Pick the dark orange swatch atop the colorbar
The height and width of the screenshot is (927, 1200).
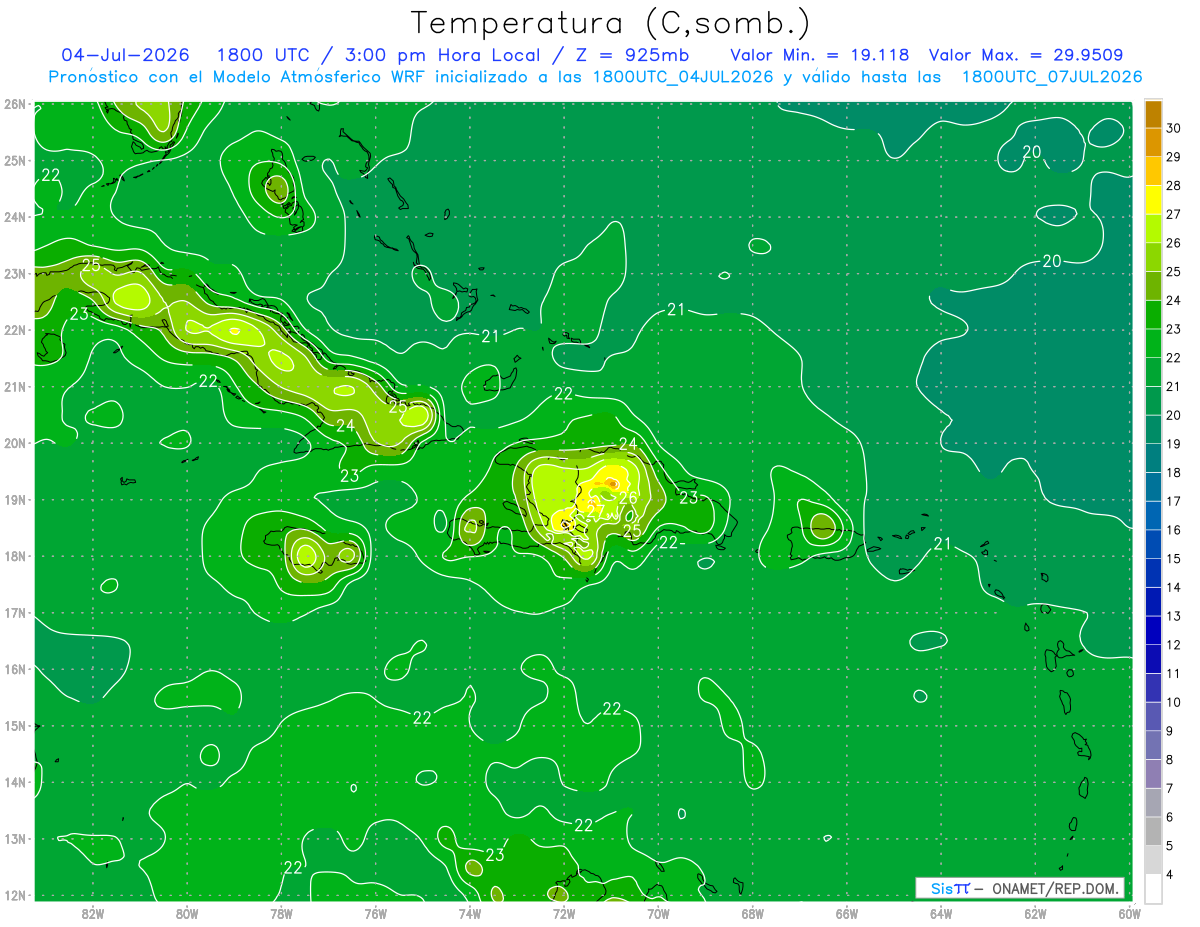click(x=1153, y=115)
